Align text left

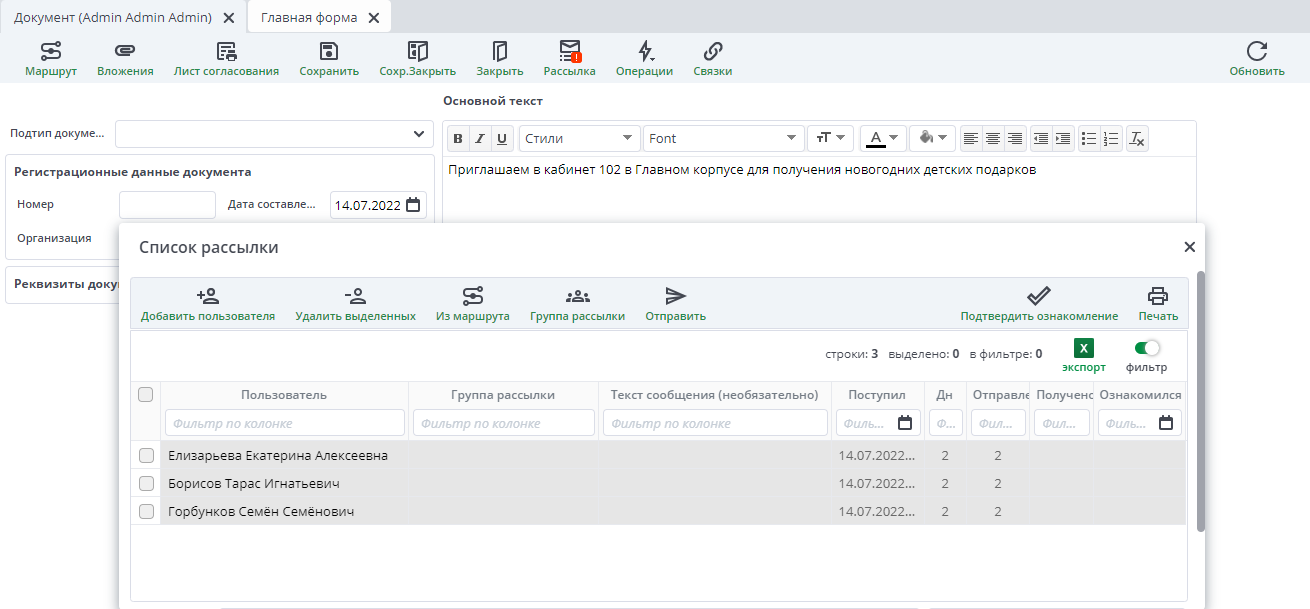(971, 139)
